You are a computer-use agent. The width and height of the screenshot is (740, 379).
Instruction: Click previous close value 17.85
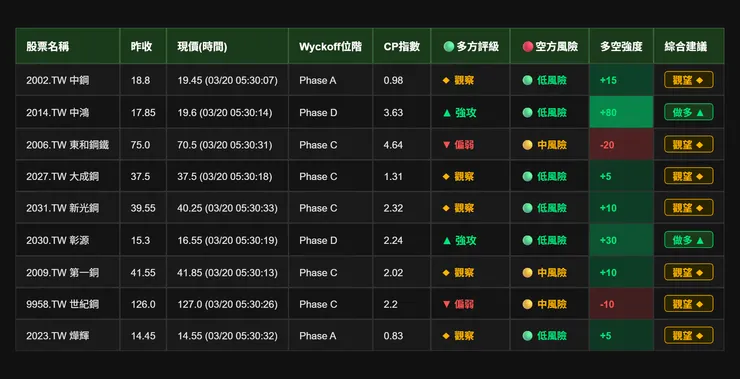[x=143, y=112]
